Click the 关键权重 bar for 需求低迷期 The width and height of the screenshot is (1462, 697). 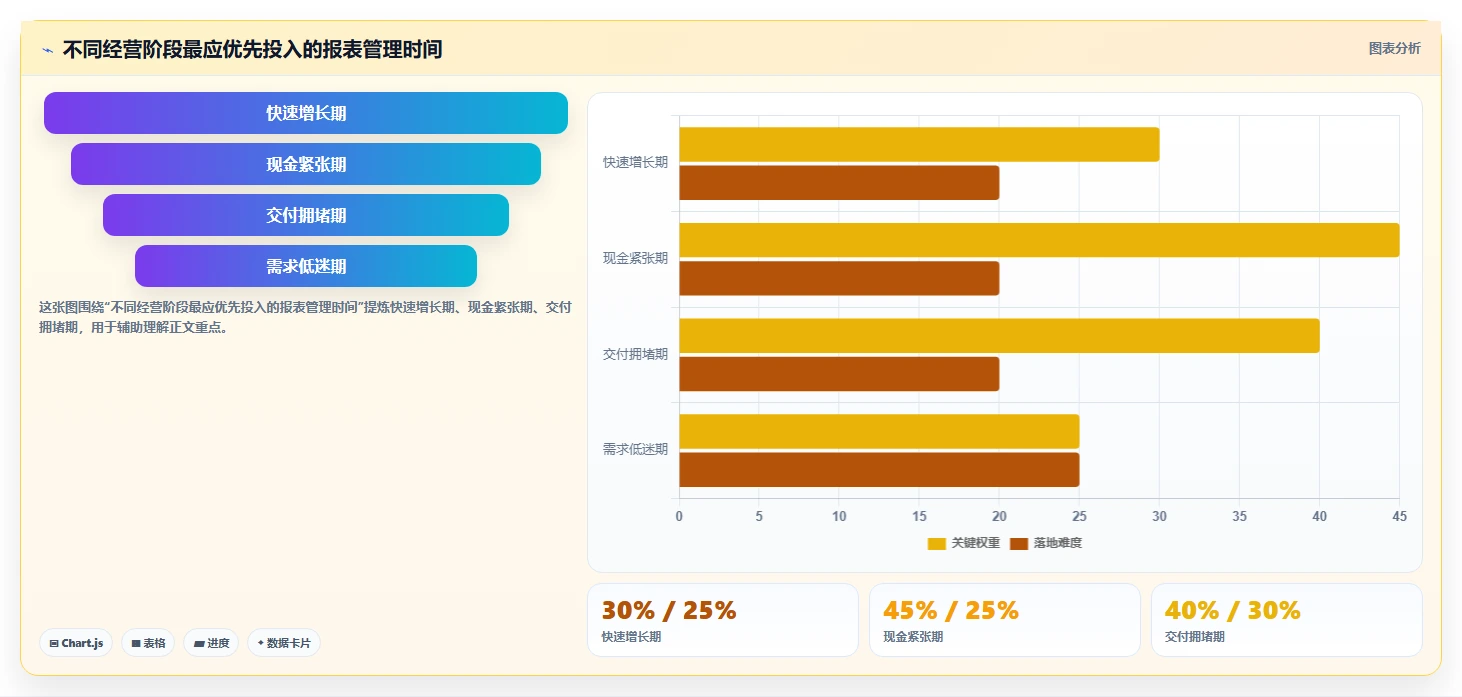[x=879, y=431]
